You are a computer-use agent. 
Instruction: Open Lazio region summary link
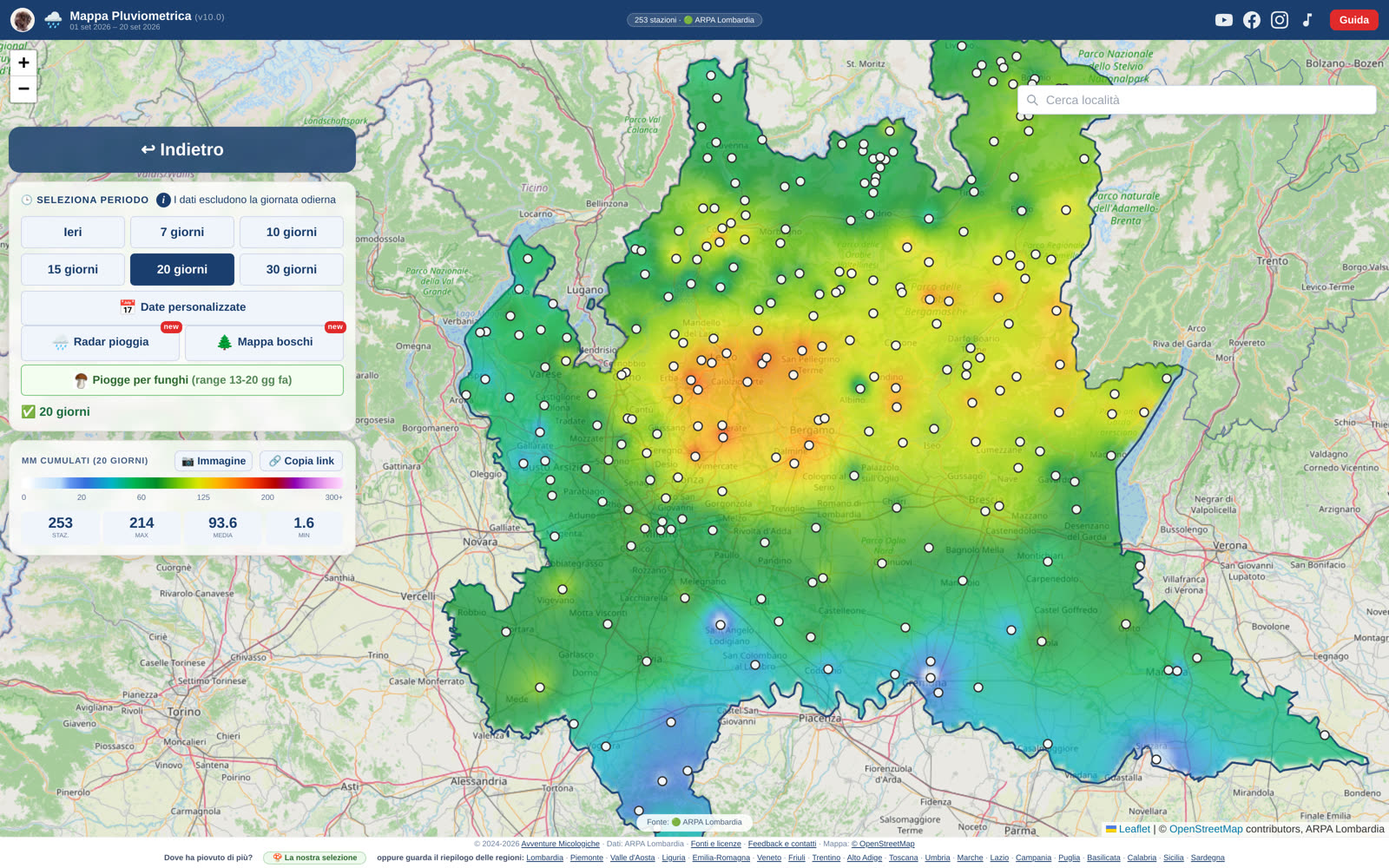coord(1000,858)
